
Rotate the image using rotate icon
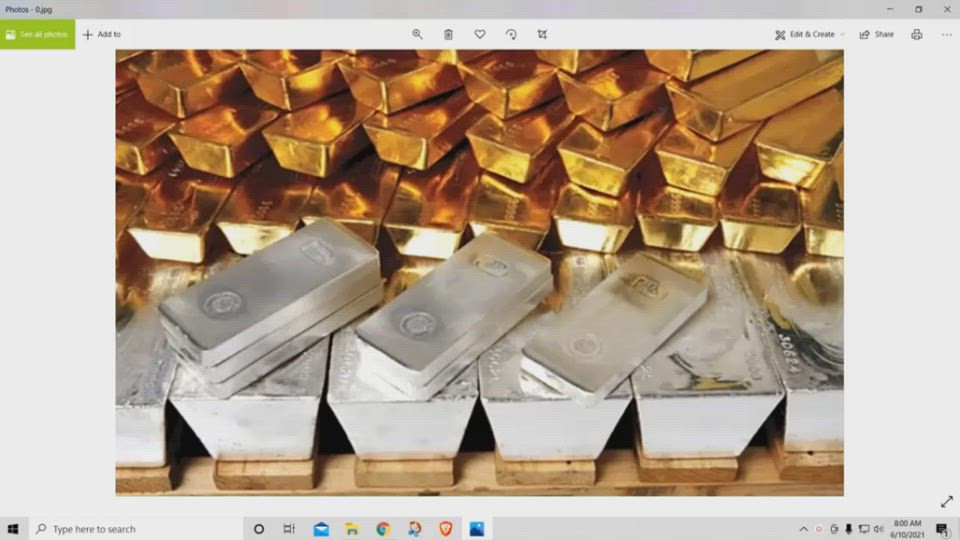coord(511,34)
